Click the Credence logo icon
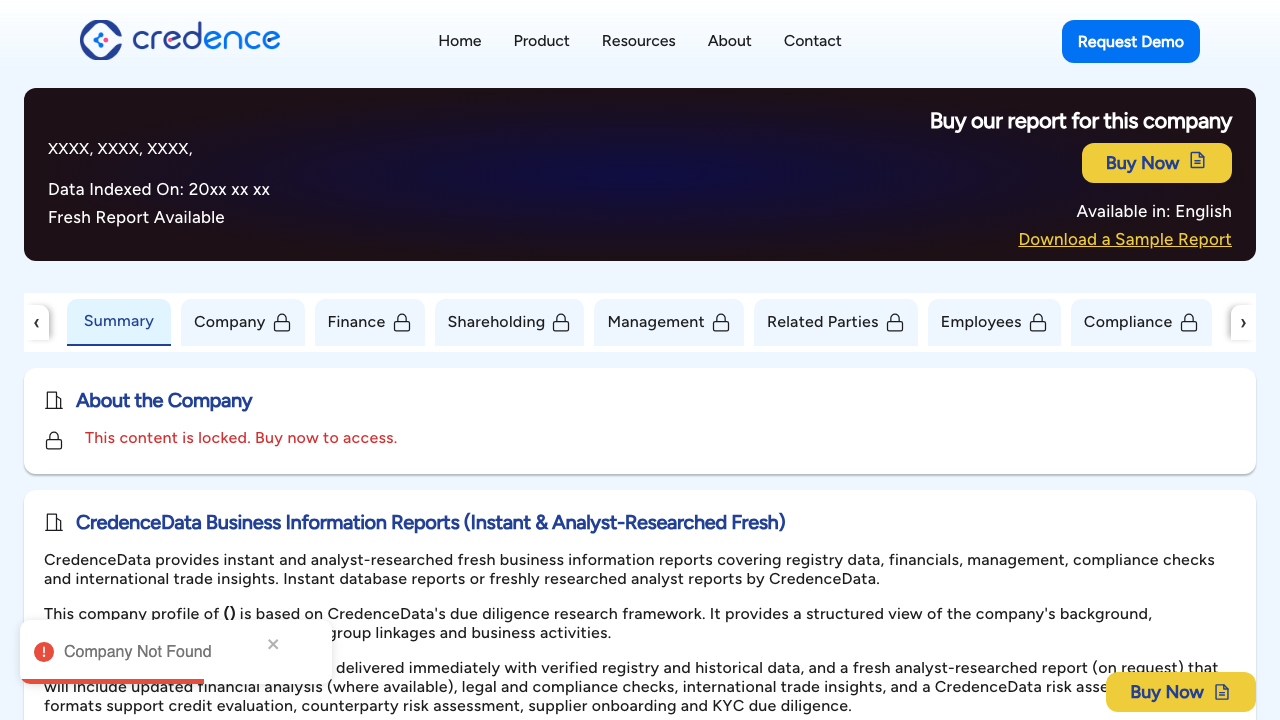The image size is (1280, 720). tap(100, 40)
